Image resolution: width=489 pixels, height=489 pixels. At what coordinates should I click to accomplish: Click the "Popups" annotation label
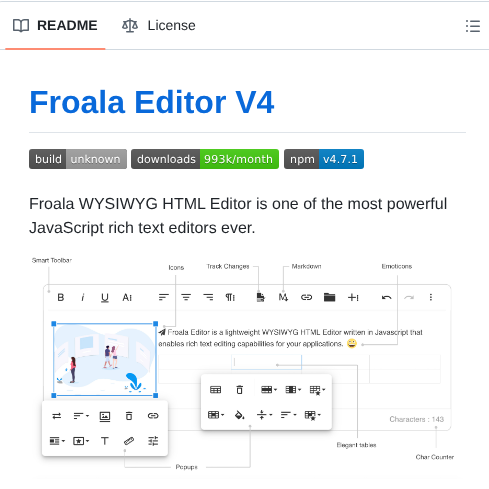pyautogui.click(x=186, y=467)
